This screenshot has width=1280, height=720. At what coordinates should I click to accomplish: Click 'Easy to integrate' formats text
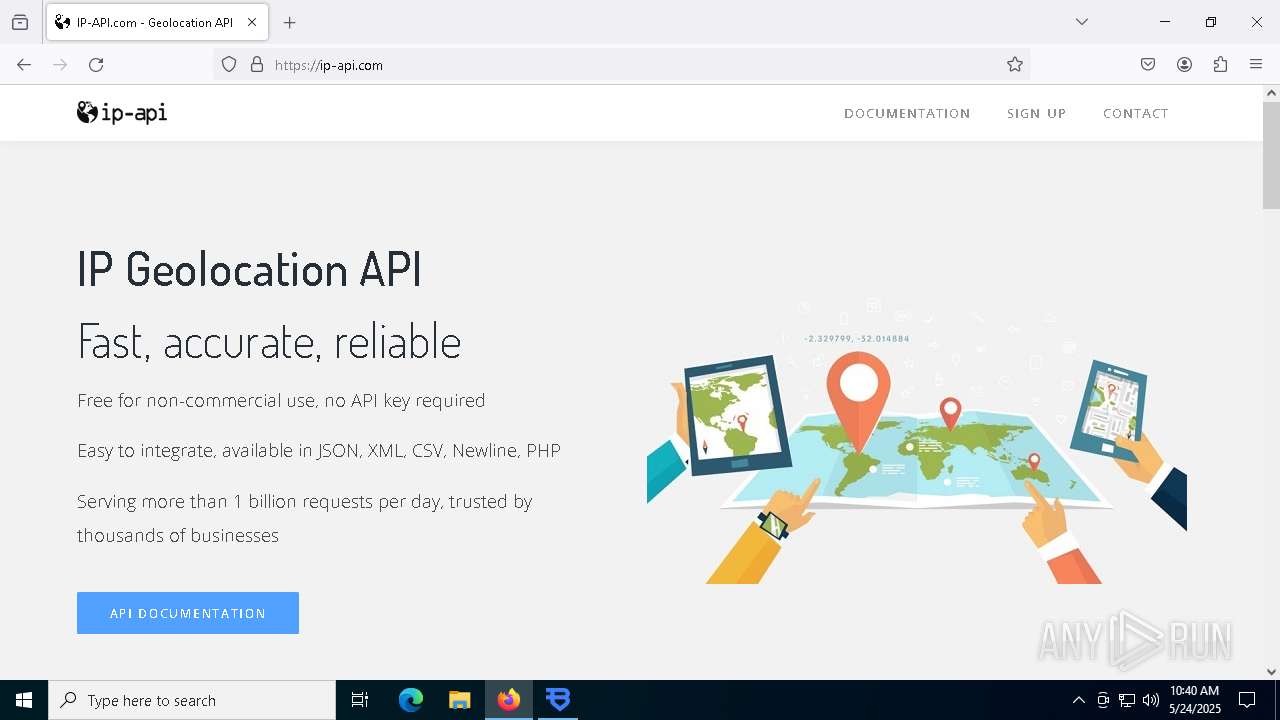[319, 450]
